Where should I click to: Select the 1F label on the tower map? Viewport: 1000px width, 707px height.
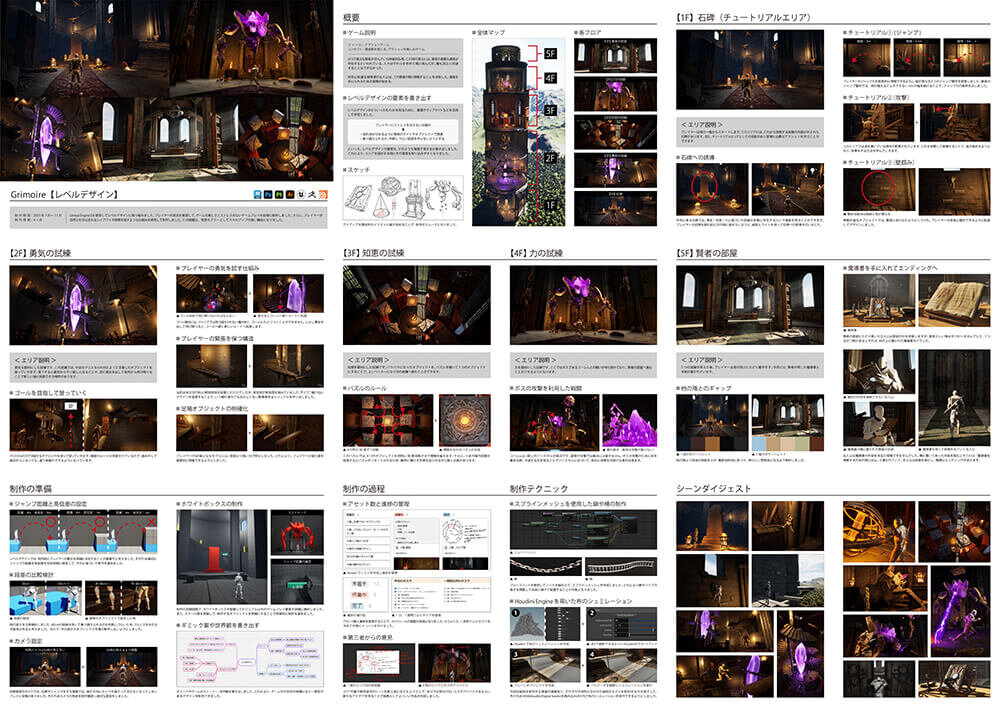[x=552, y=203]
